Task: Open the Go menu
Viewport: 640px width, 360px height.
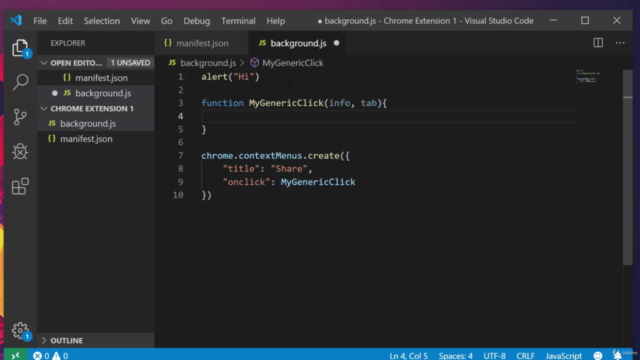Action: pos(167,21)
